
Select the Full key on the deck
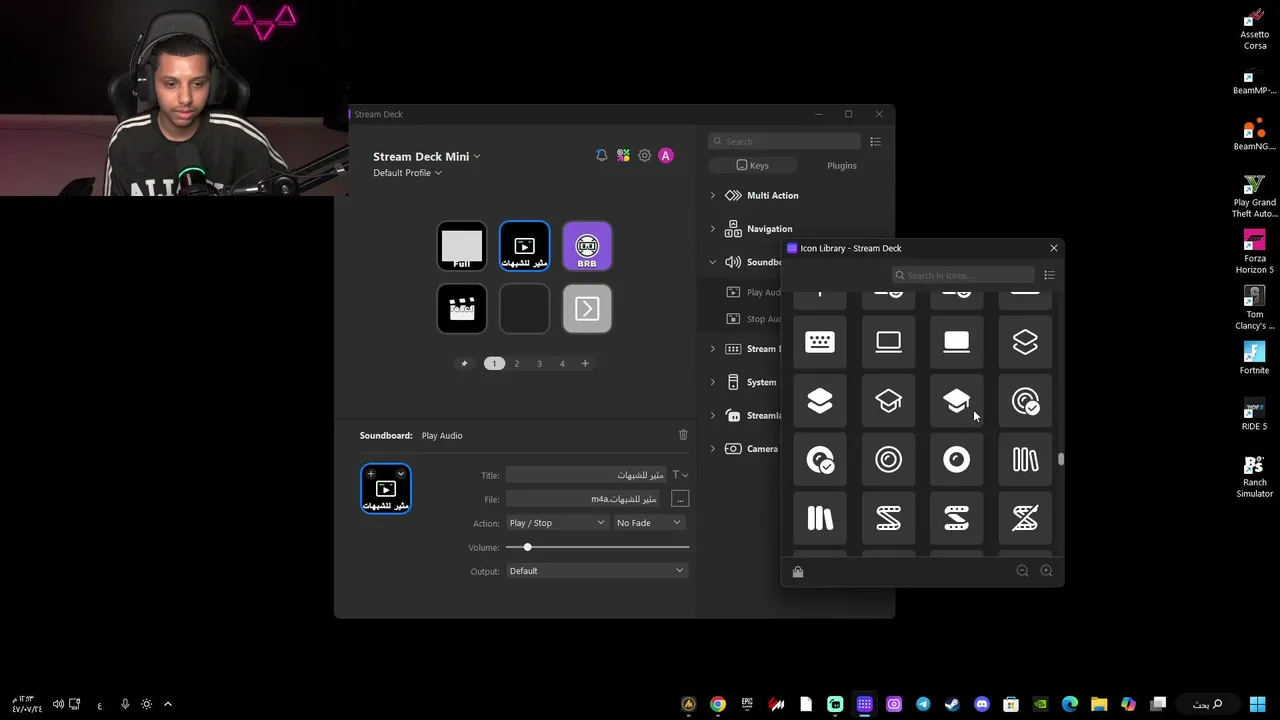pos(462,246)
